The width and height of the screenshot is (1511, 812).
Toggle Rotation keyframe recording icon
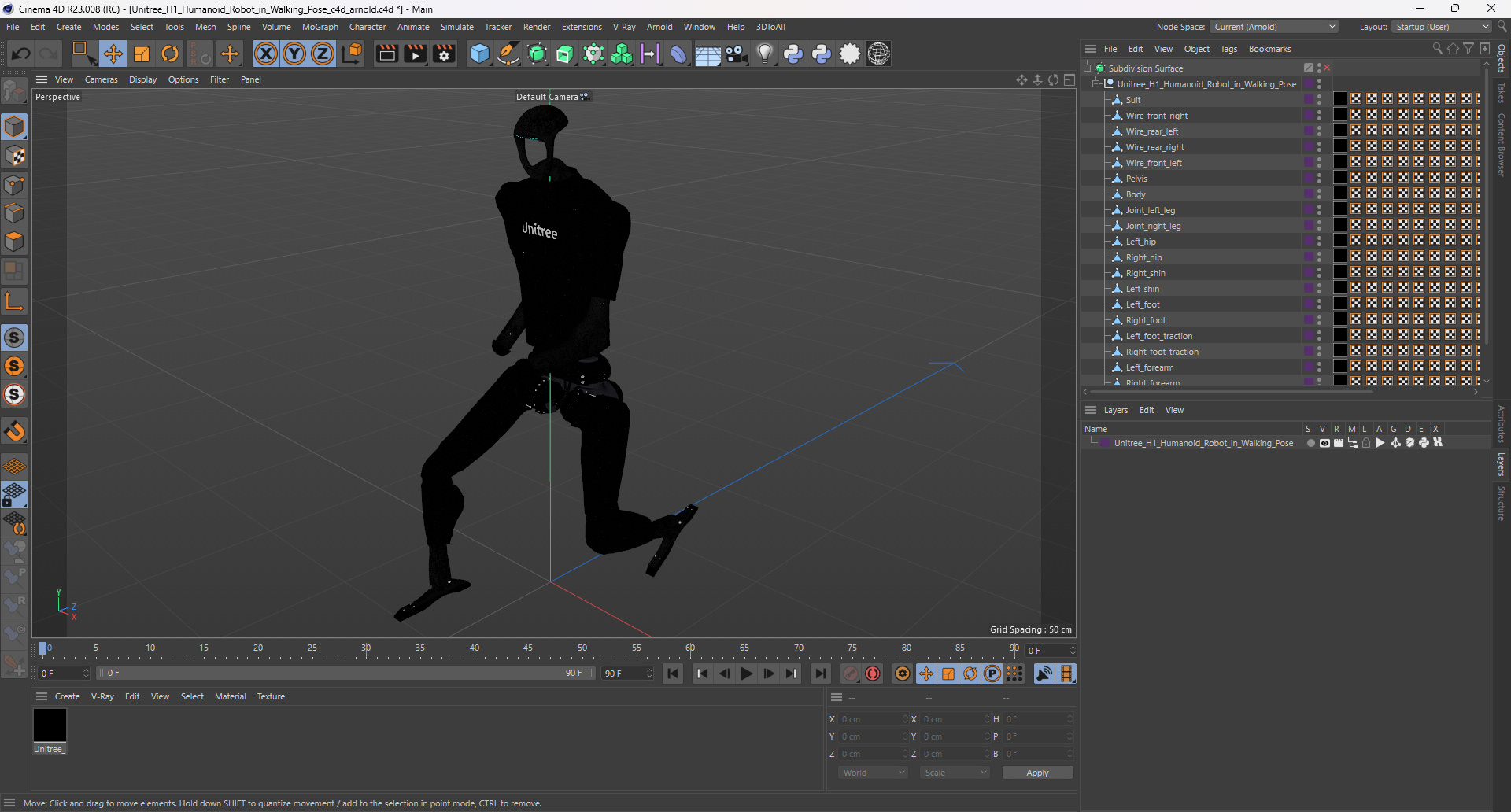pos(970,674)
